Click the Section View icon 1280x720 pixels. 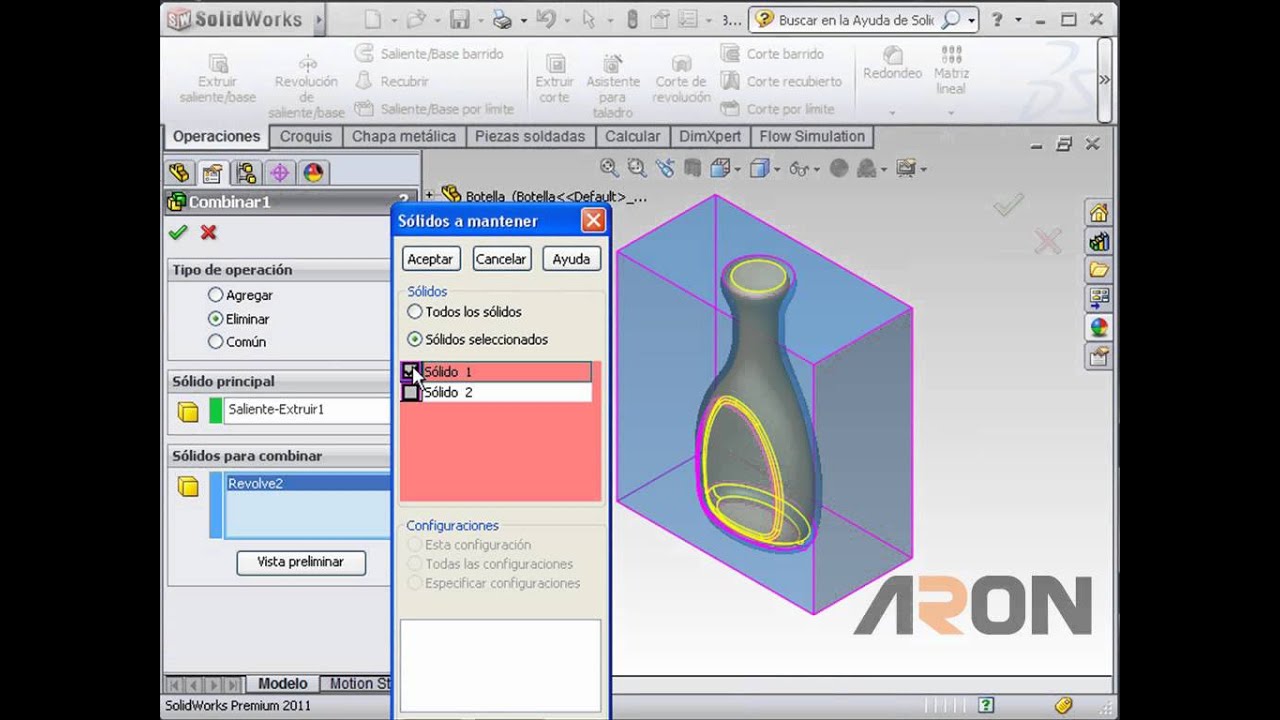tap(693, 168)
